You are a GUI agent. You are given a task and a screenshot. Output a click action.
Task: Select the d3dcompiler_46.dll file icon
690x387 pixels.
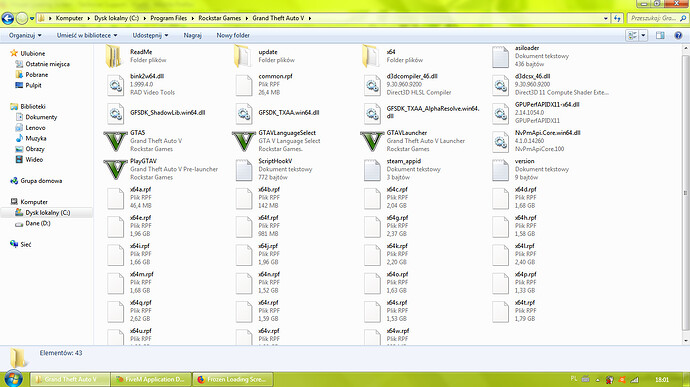372,85
